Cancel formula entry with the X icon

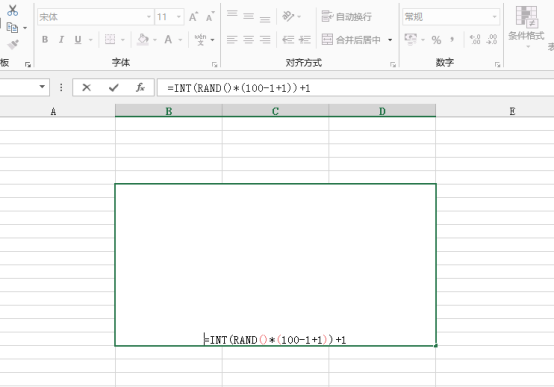pos(87,87)
